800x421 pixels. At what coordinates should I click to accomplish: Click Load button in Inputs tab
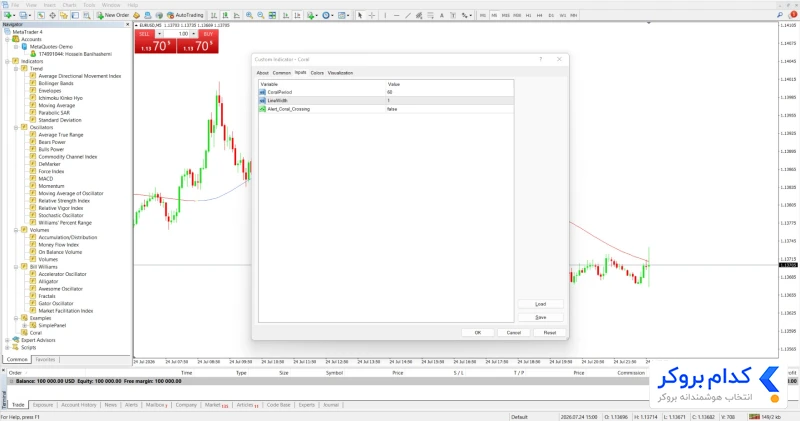click(540, 304)
